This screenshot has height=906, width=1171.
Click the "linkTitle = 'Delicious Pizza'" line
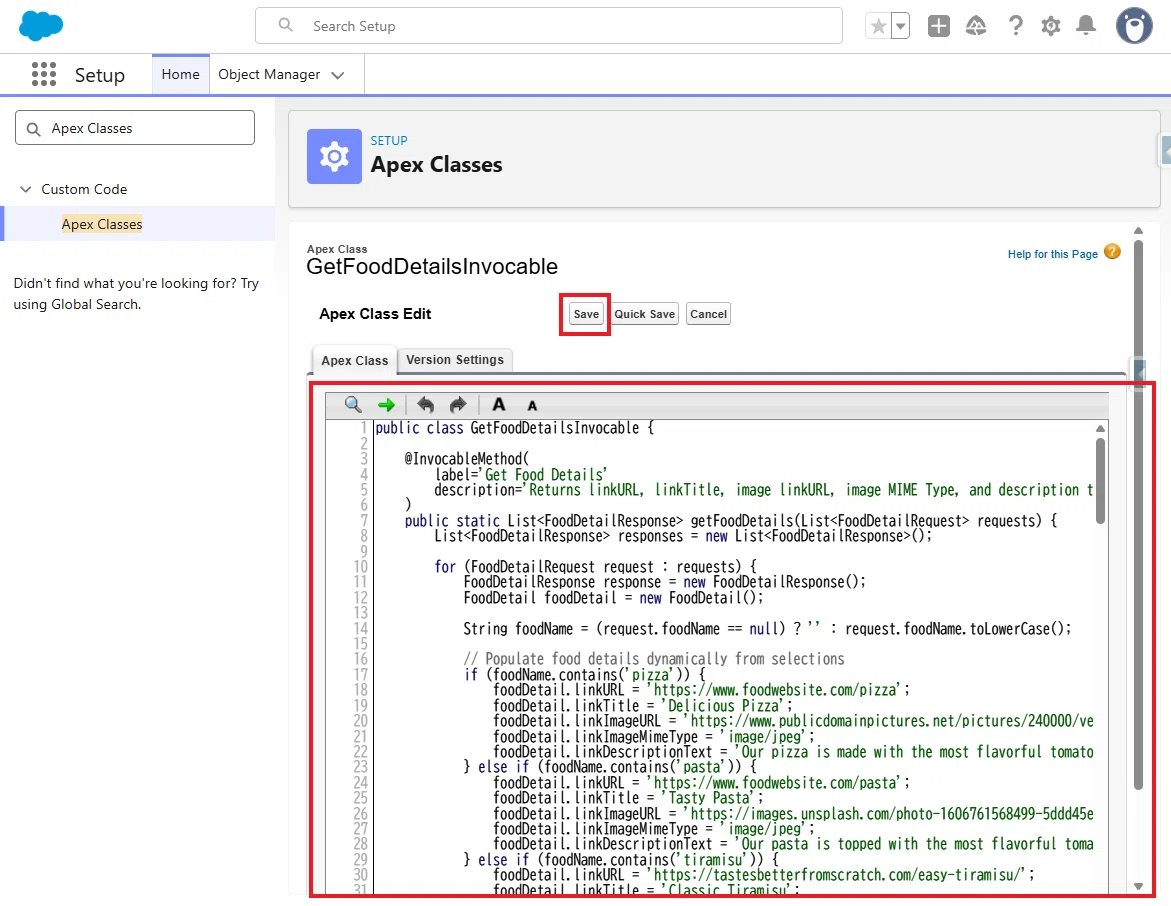642,706
